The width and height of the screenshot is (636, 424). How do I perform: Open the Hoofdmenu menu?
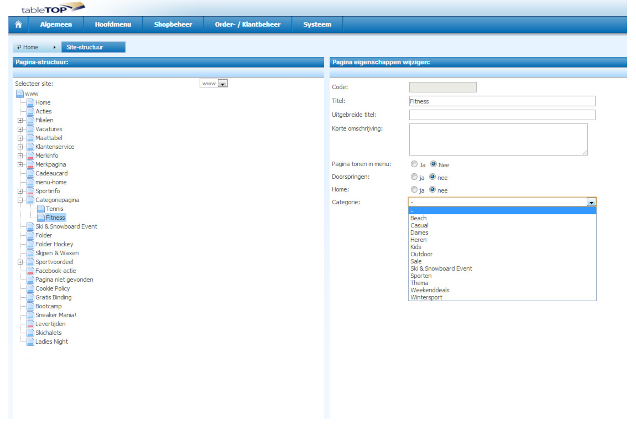tap(113, 24)
